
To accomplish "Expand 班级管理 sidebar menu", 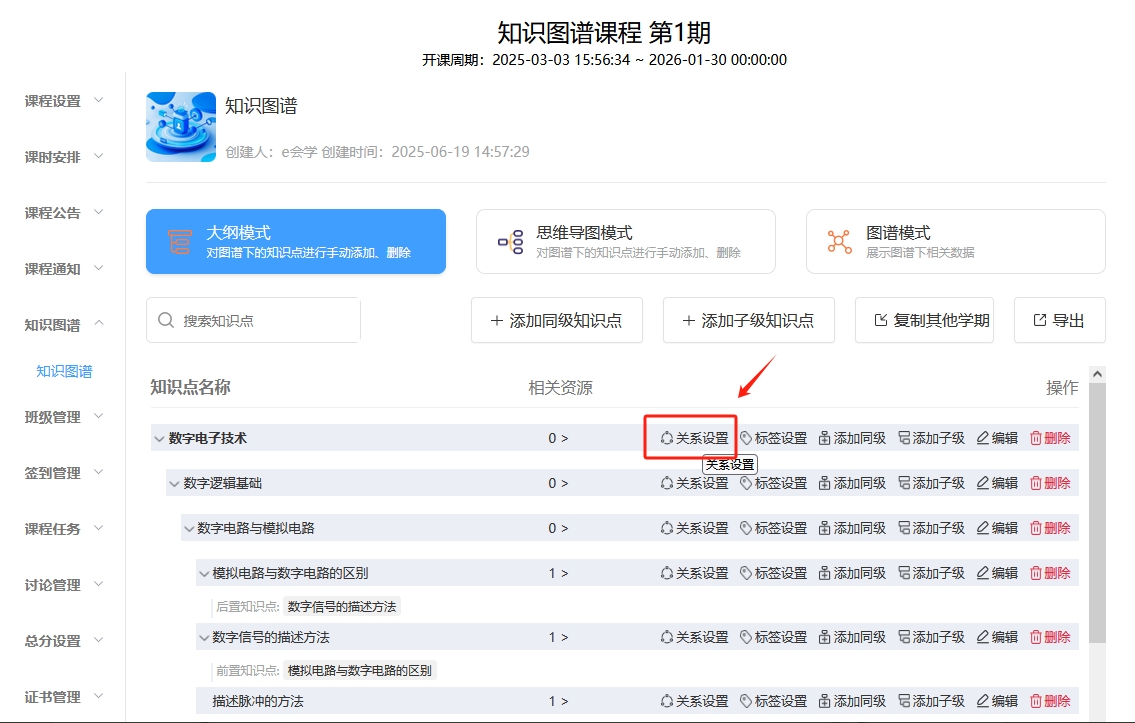I will (64, 417).
